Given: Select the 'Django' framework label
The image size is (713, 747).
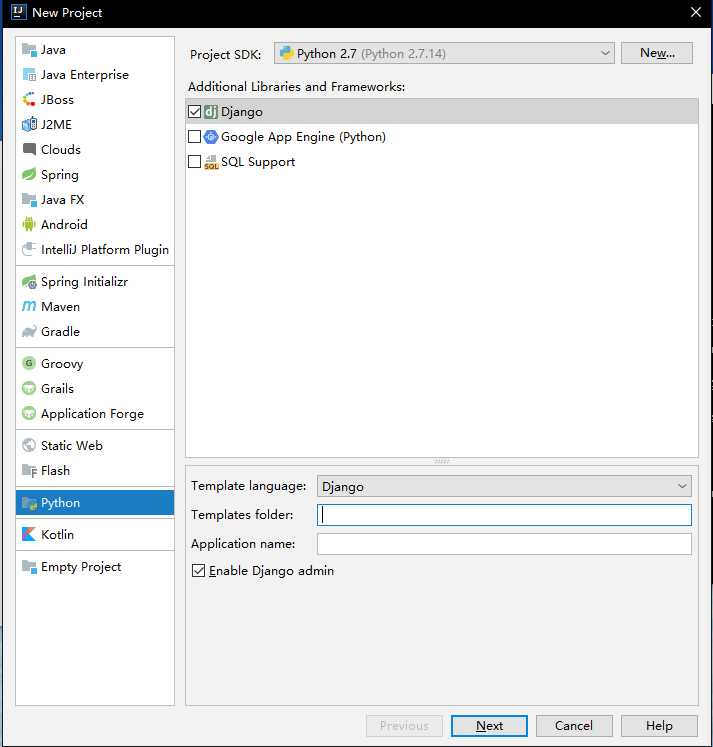Looking at the screenshot, I should pyautogui.click(x=241, y=112).
